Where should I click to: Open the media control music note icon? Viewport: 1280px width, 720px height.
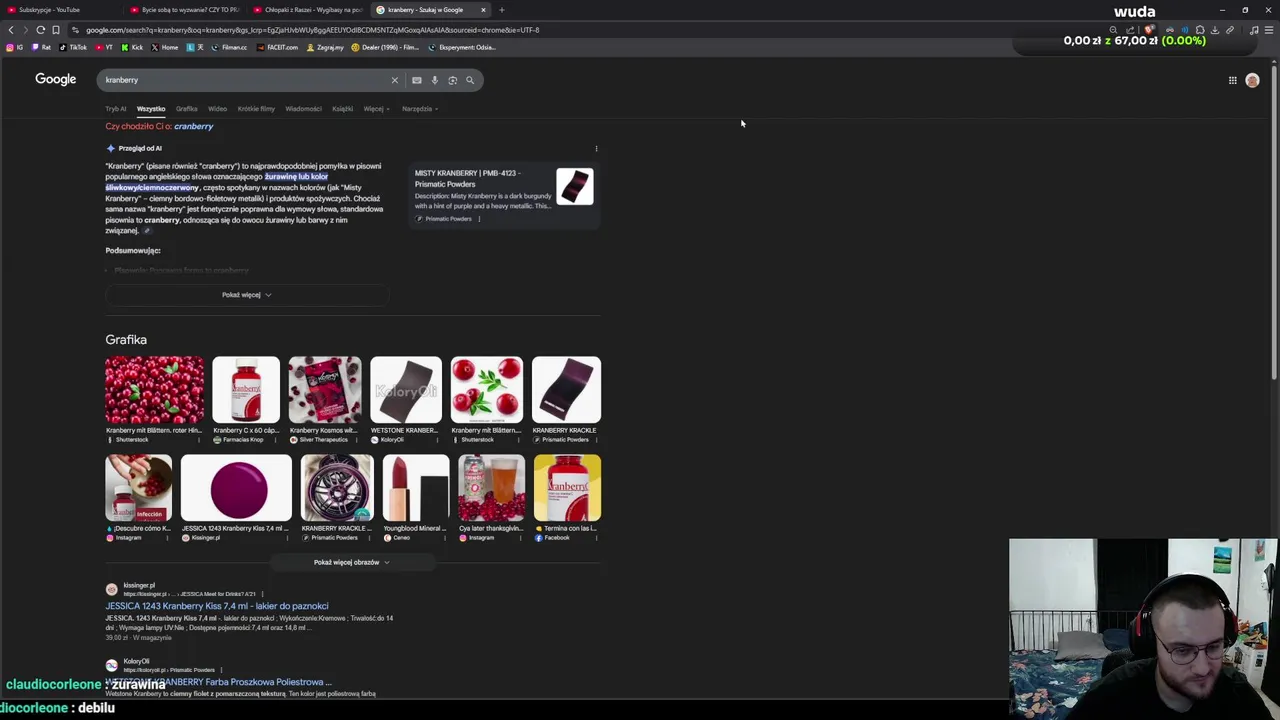click(1254, 30)
